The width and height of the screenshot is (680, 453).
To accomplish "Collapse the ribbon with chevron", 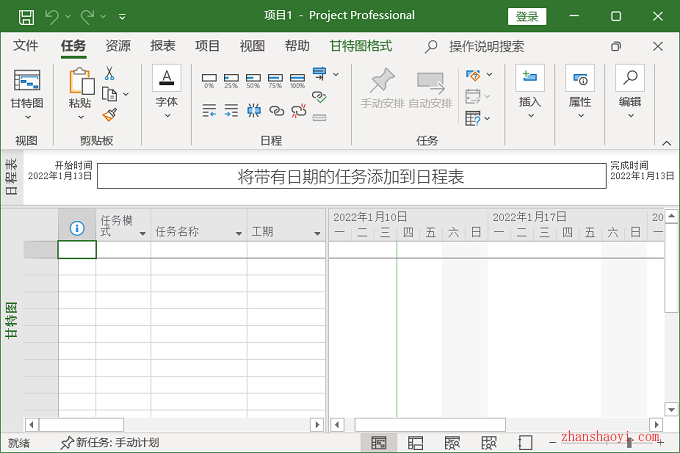I will click(667, 143).
